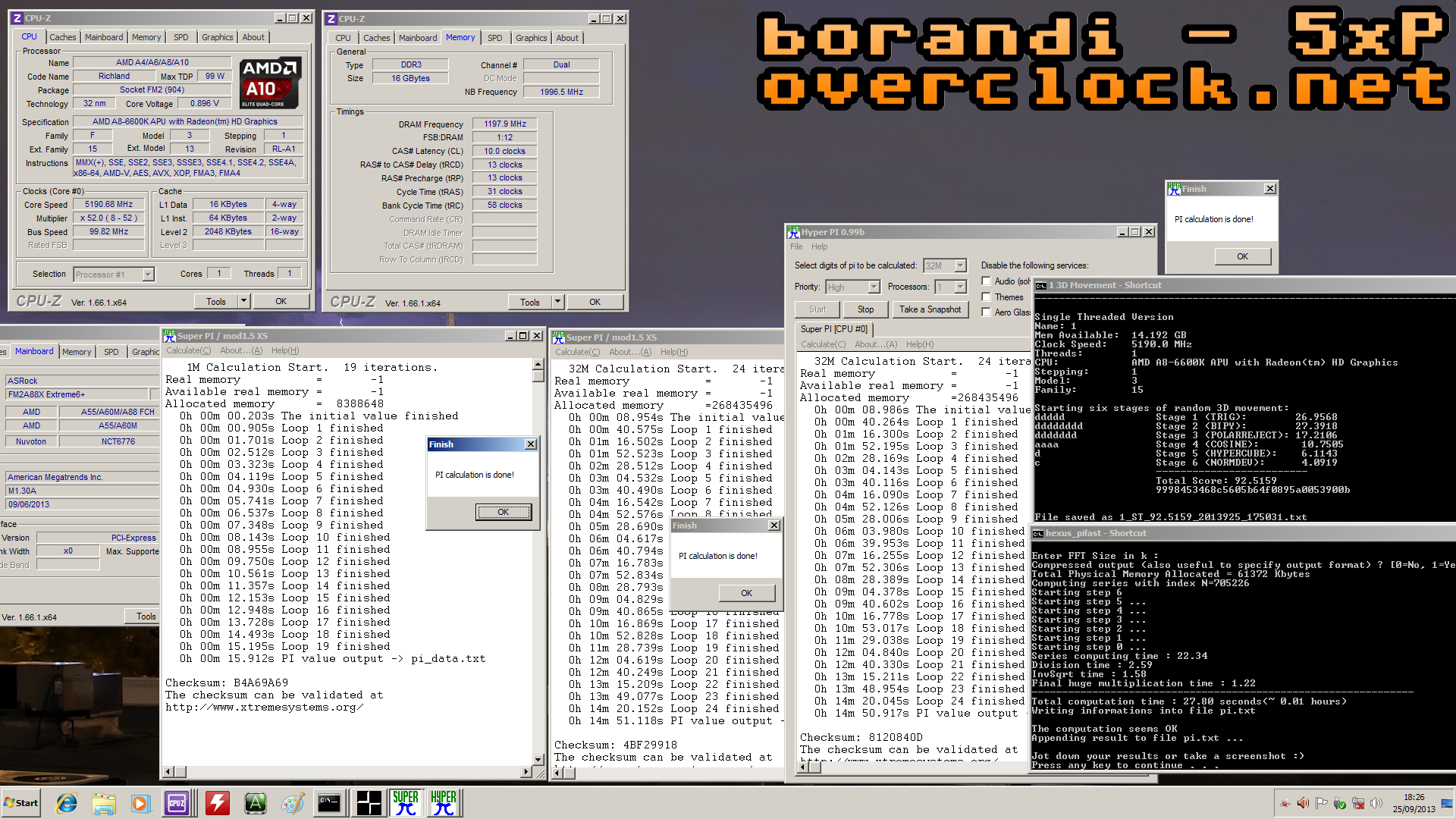Click OK button in CPU-Z CPU window

point(281,301)
